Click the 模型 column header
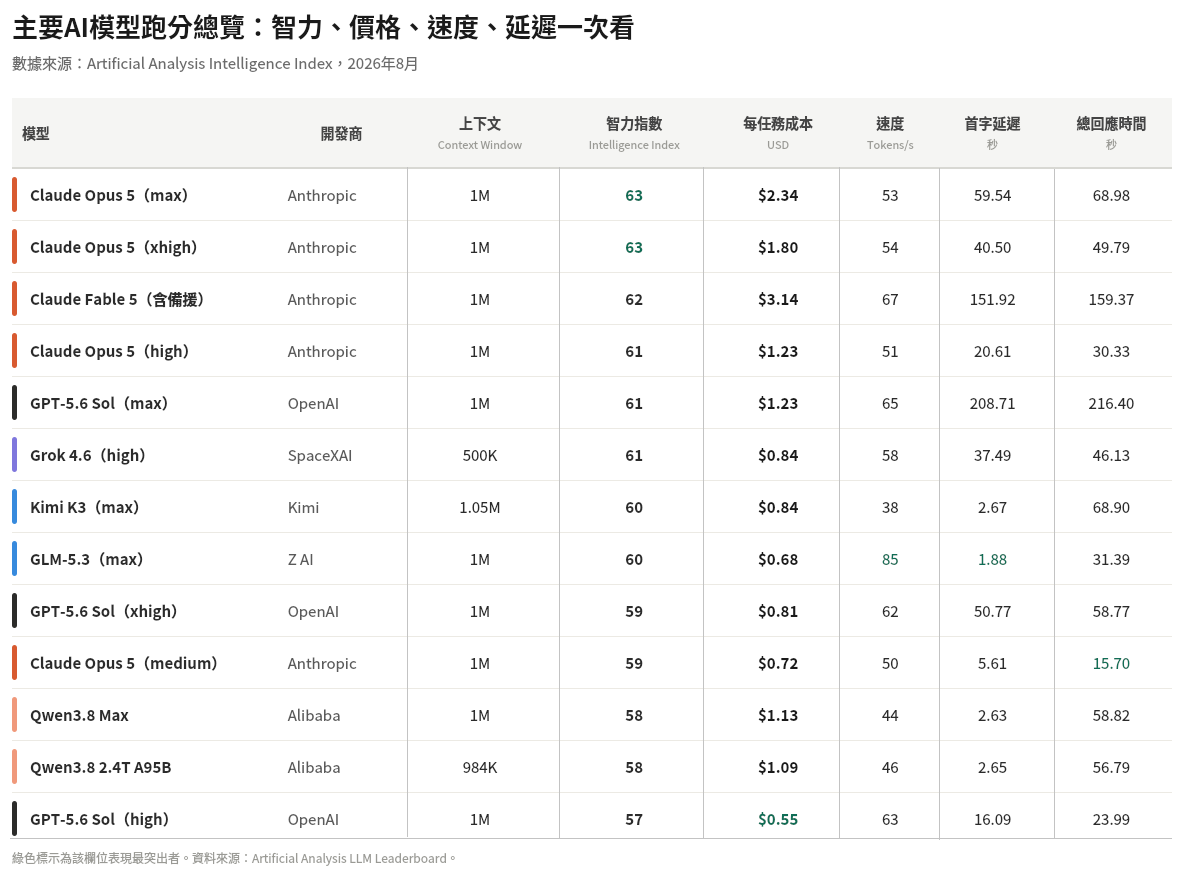The image size is (1183, 878). 35,134
